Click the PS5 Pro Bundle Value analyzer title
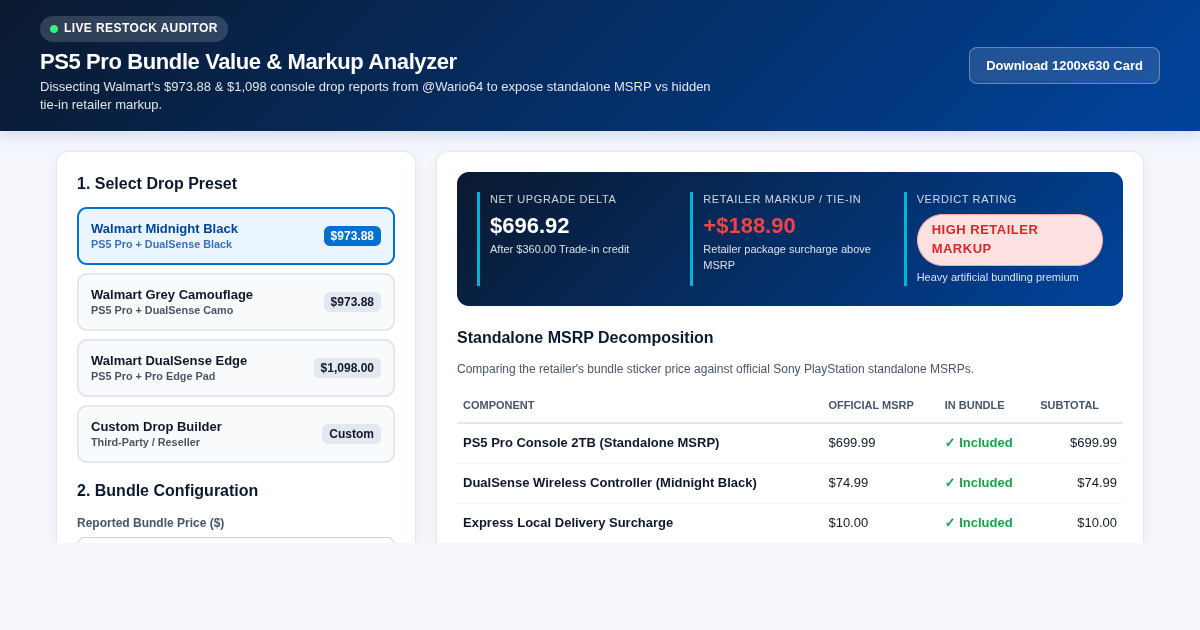The height and width of the screenshot is (630, 1200). pyautogui.click(x=248, y=61)
